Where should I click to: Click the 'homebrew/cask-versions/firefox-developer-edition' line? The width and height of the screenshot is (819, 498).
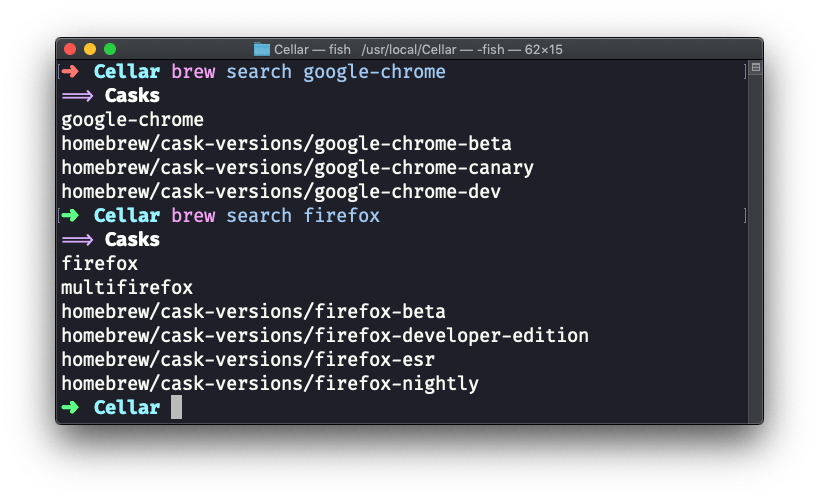pyautogui.click(x=325, y=336)
